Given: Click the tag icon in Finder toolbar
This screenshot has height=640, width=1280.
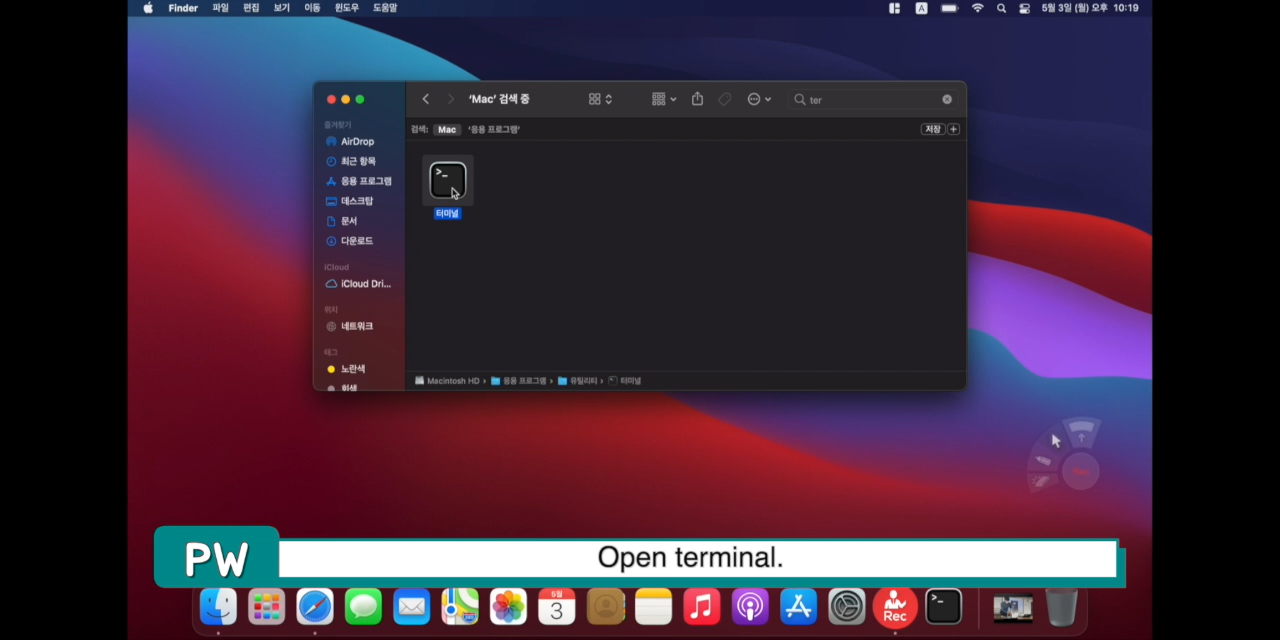Looking at the screenshot, I should [x=725, y=99].
